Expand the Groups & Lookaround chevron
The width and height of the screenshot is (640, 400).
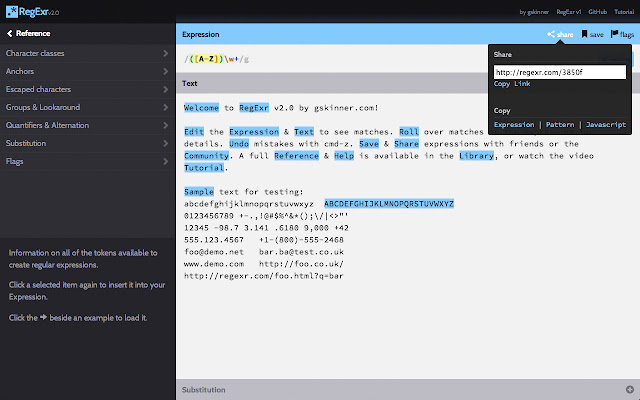click(x=165, y=107)
